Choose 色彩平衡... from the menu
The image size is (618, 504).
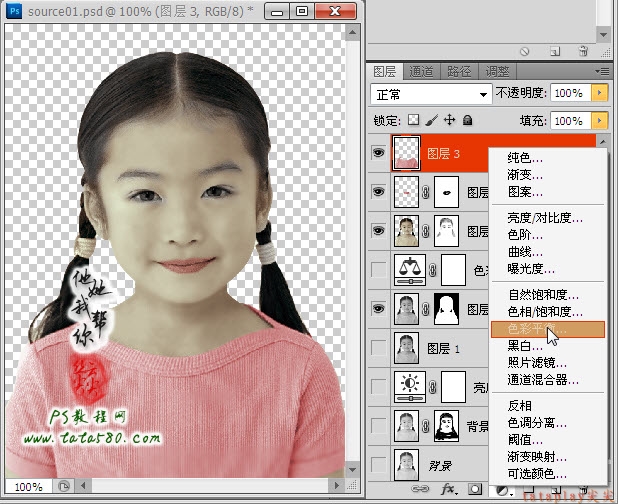click(547, 329)
